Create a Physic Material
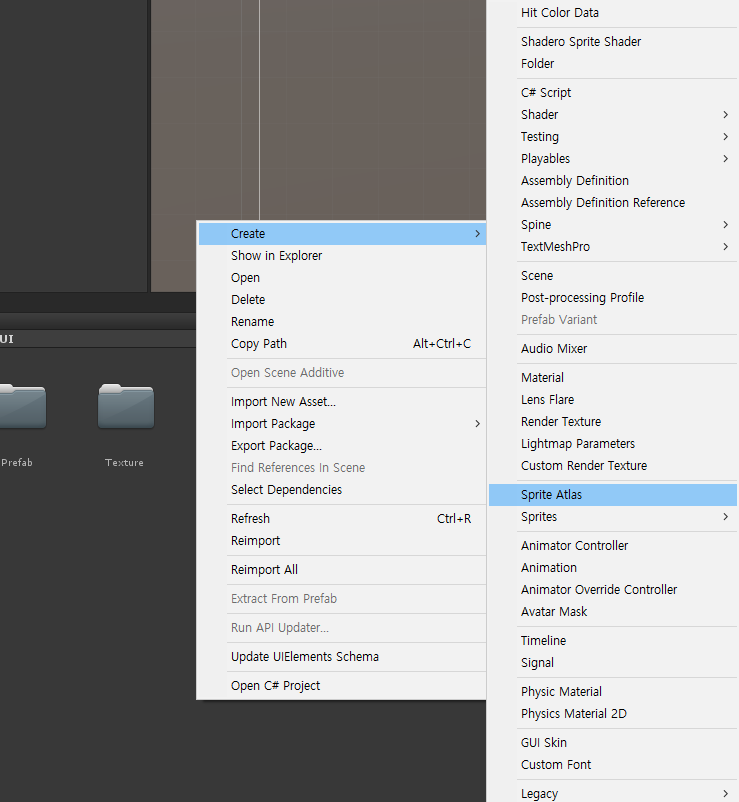 (613, 692)
